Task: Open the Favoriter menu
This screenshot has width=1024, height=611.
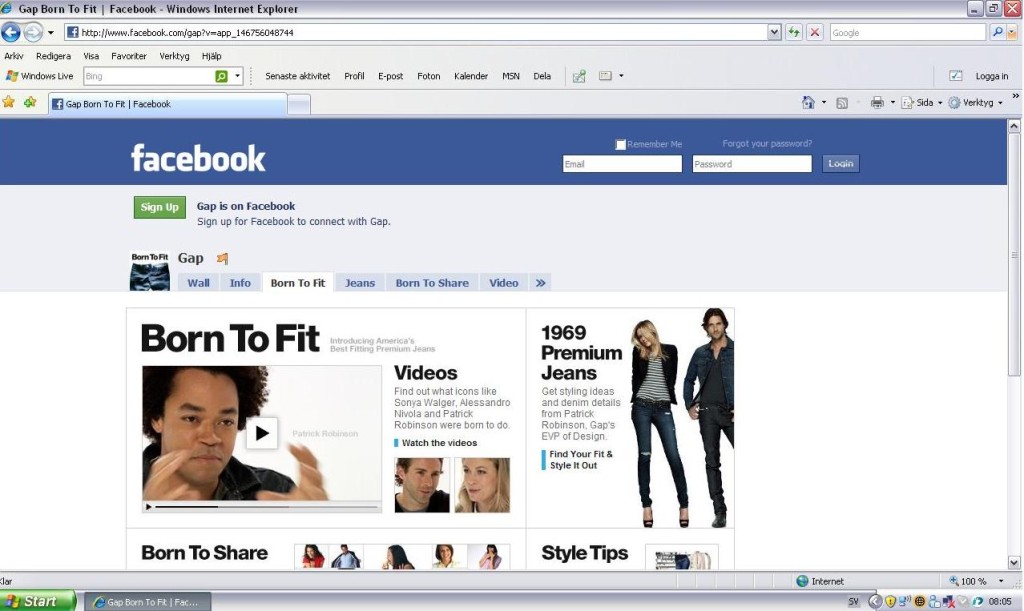Action: 129,56
